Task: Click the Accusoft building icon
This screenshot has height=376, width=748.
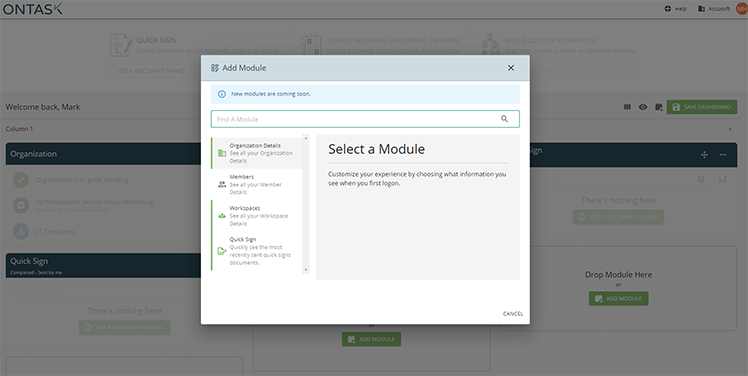Action: pyautogui.click(x=701, y=9)
